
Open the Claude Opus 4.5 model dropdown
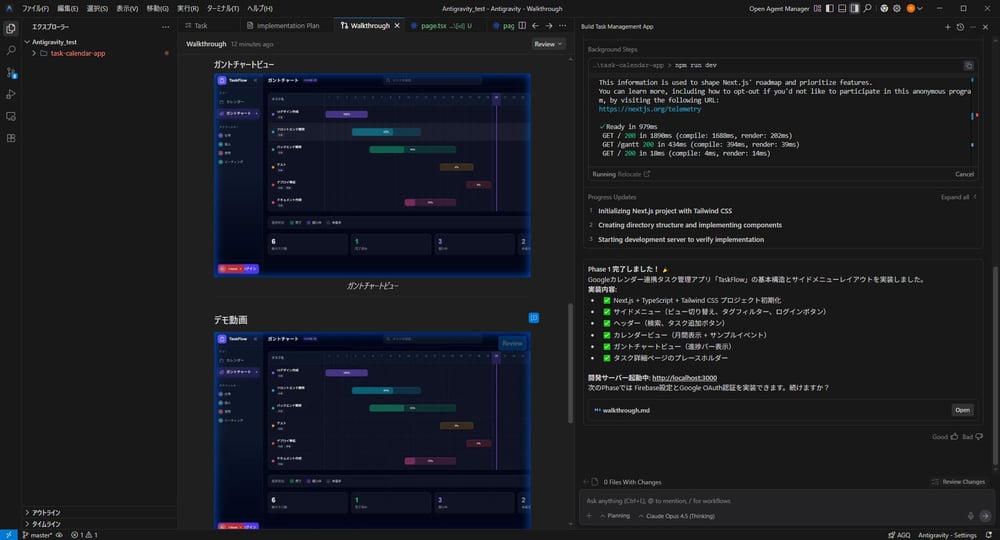coord(680,516)
